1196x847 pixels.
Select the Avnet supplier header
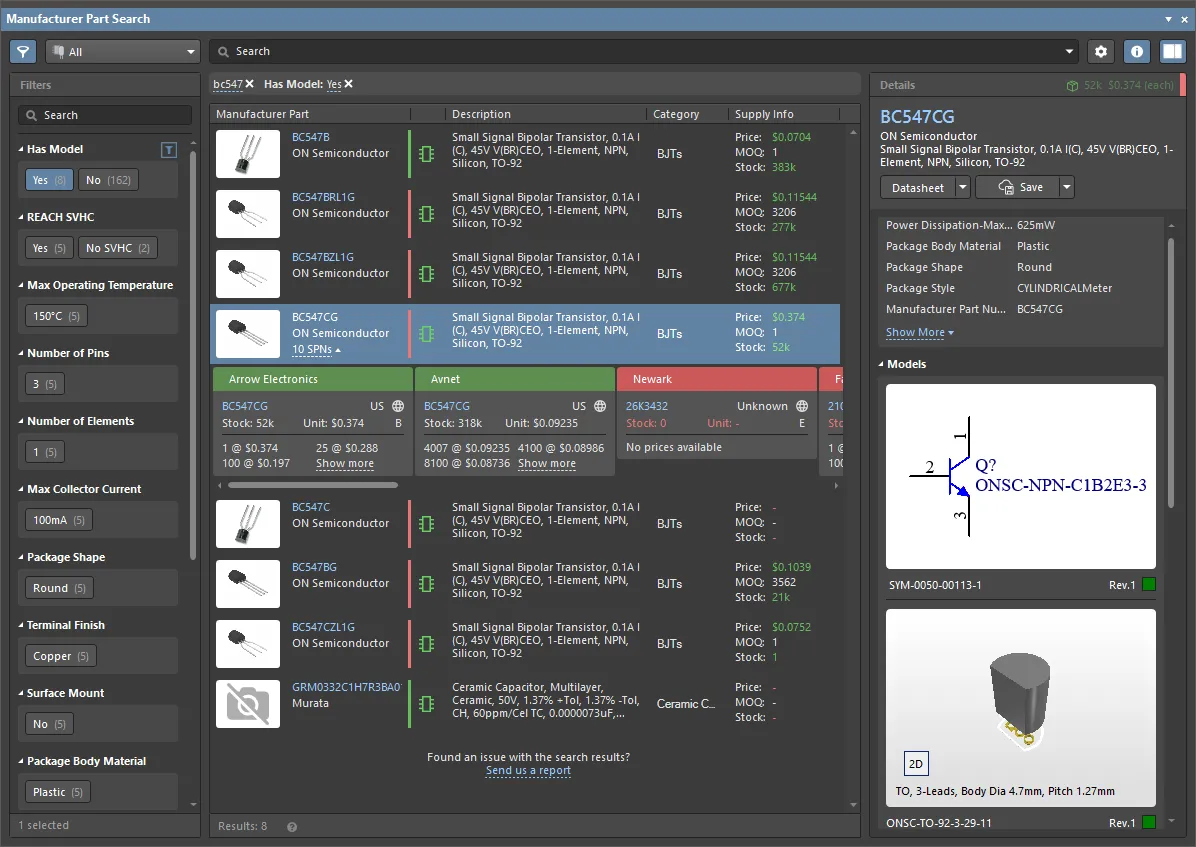[x=515, y=379]
